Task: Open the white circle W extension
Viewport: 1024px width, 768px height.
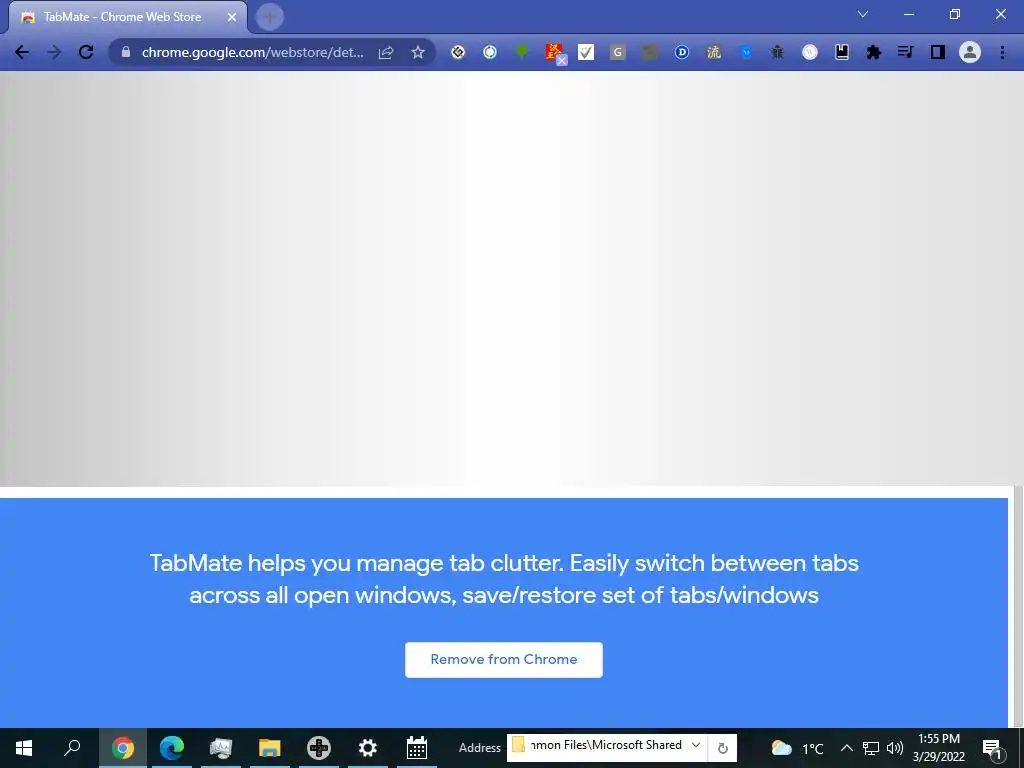Action: click(810, 52)
